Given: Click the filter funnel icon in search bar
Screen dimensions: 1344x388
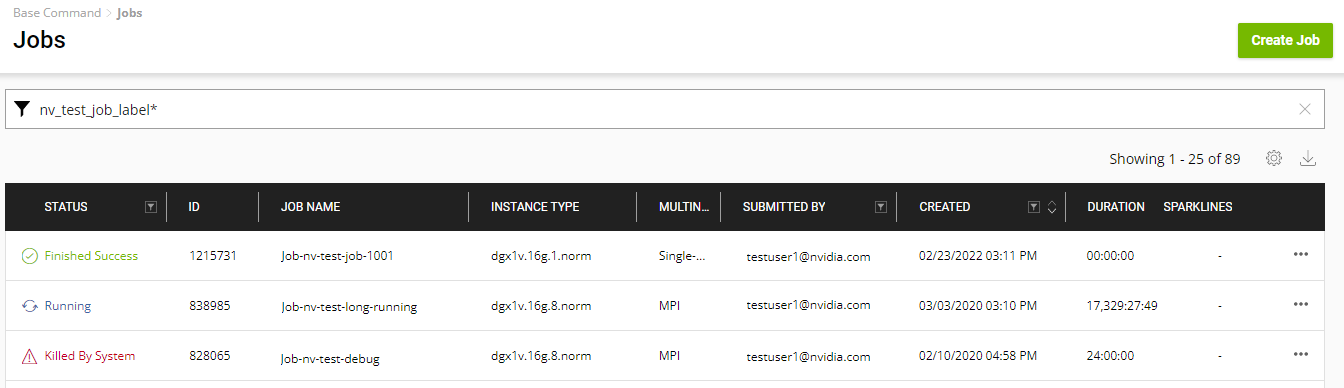Looking at the screenshot, I should click(22, 108).
